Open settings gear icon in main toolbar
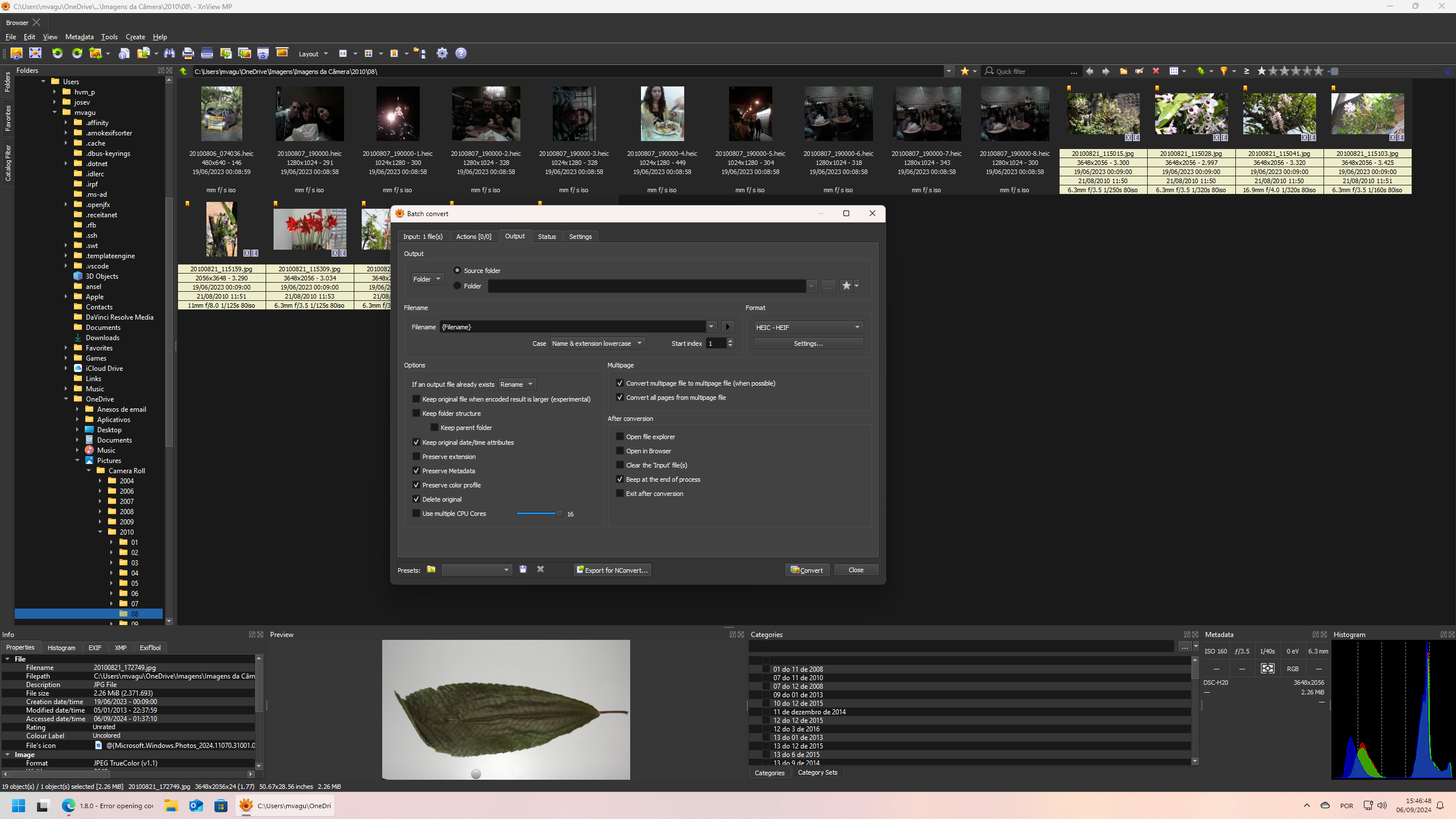Image resolution: width=1456 pixels, height=819 pixels. coord(442,53)
